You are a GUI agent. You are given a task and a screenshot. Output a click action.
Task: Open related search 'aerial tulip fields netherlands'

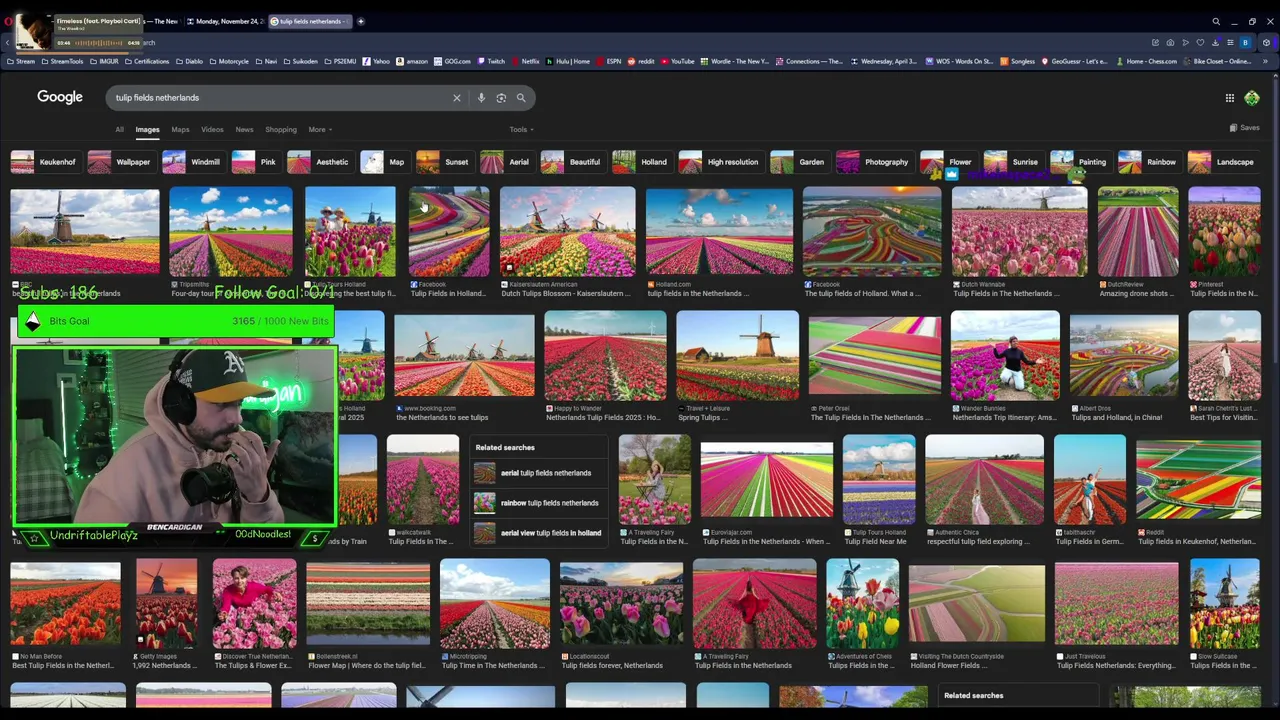[x=538, y=473]
